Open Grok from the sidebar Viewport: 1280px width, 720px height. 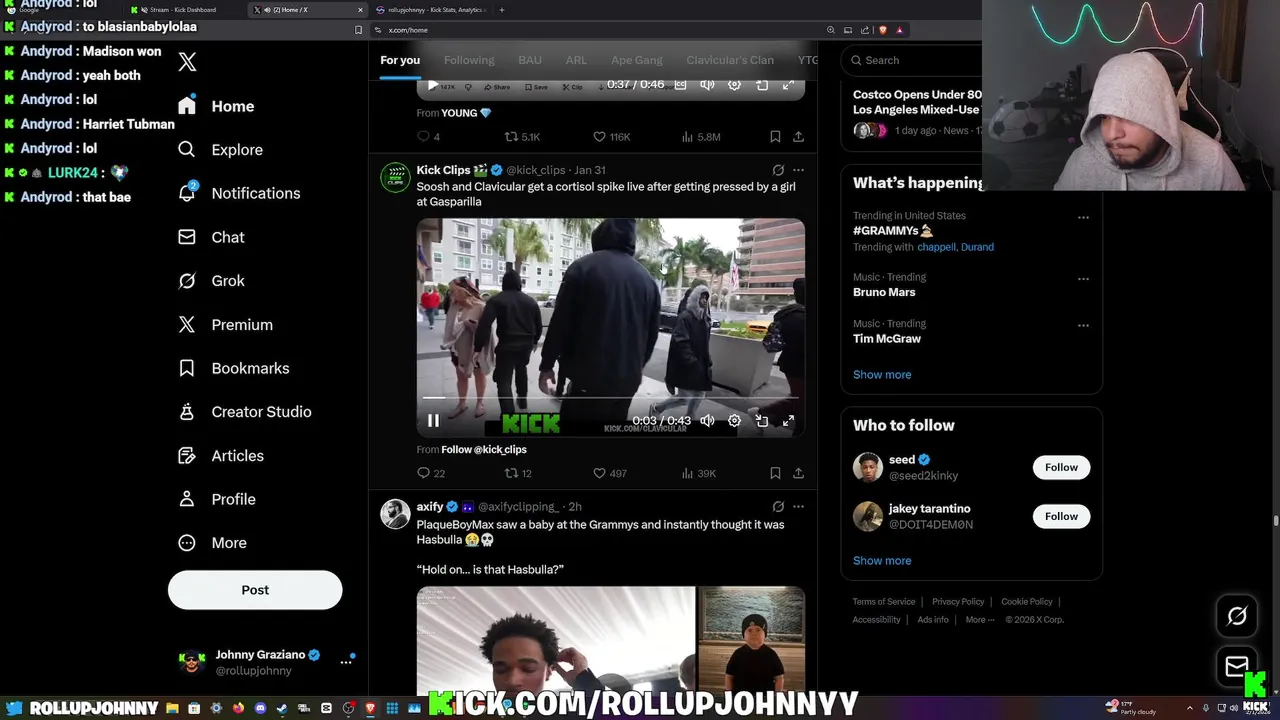coord(211,281)
